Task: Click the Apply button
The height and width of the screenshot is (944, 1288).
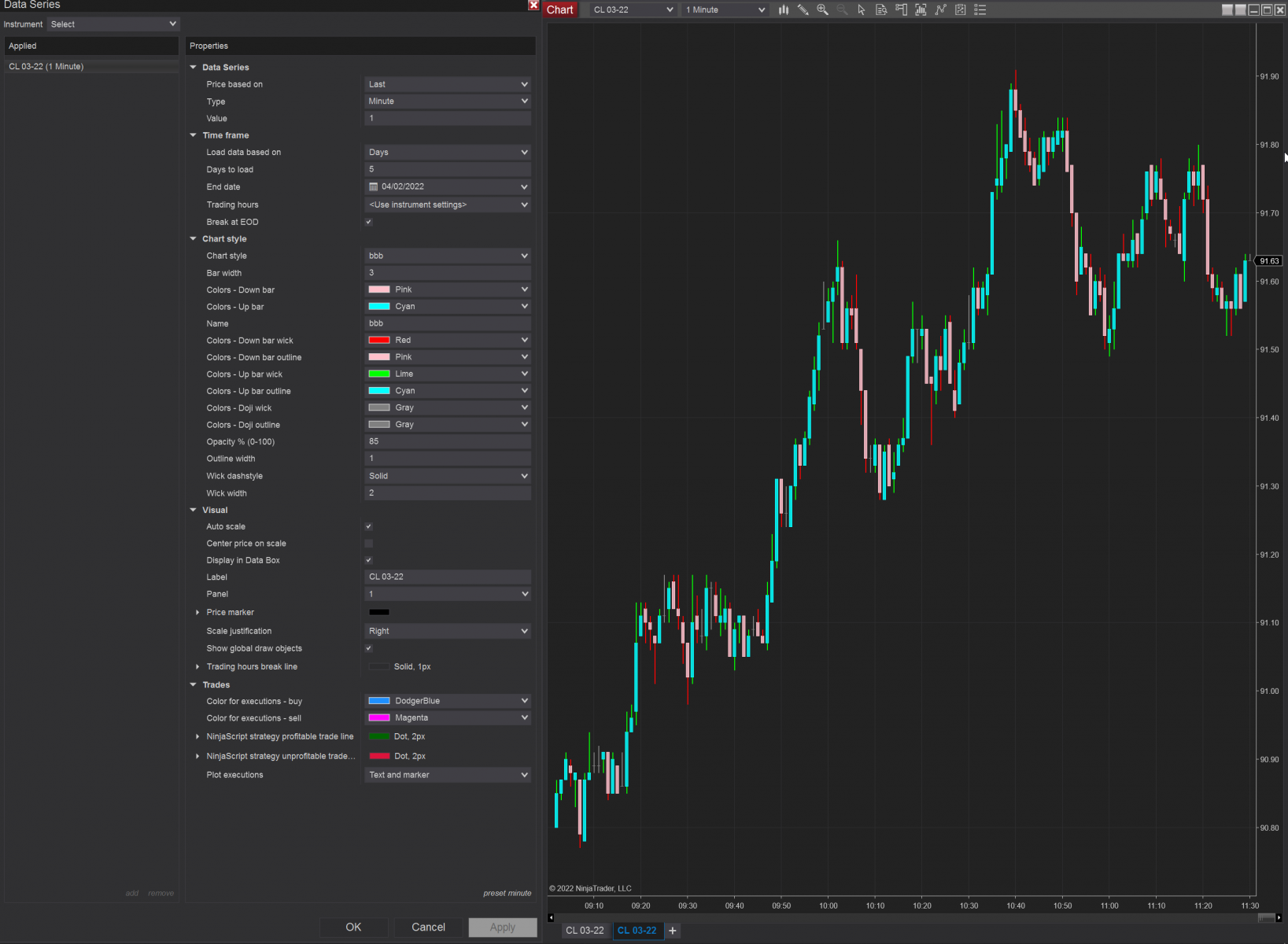Action: coord(503,927)
